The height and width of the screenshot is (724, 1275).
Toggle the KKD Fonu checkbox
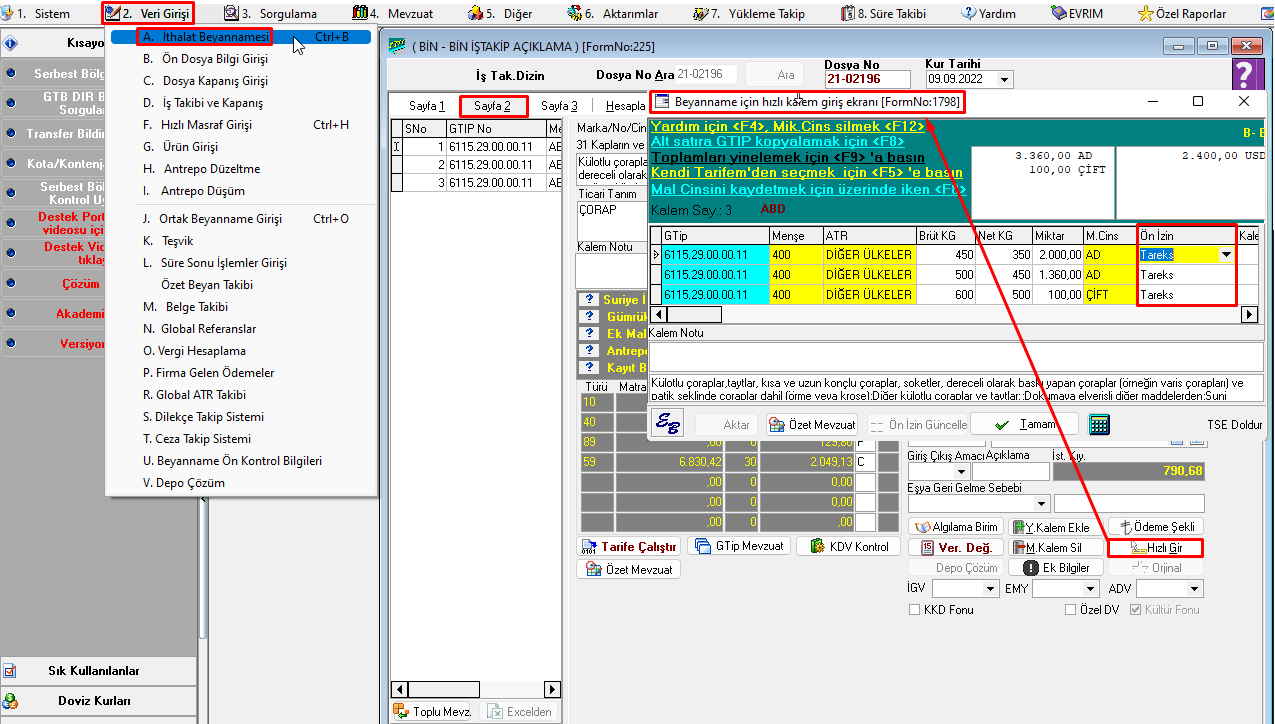[x=914, y=609]
